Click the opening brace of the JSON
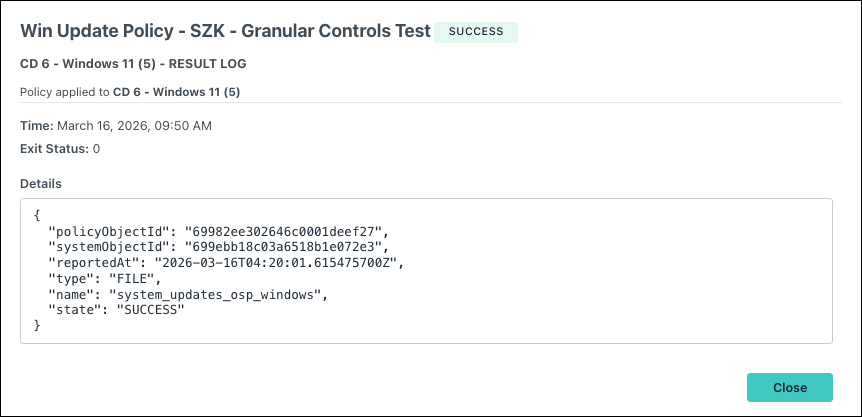Screen dimensions: 862x417 [37, 214]
